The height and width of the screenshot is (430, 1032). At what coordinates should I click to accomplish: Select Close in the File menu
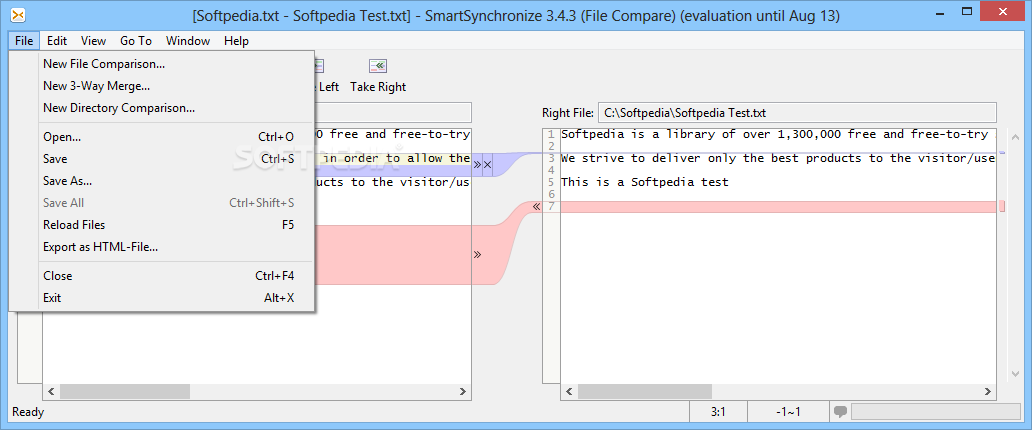coord(161,276)
